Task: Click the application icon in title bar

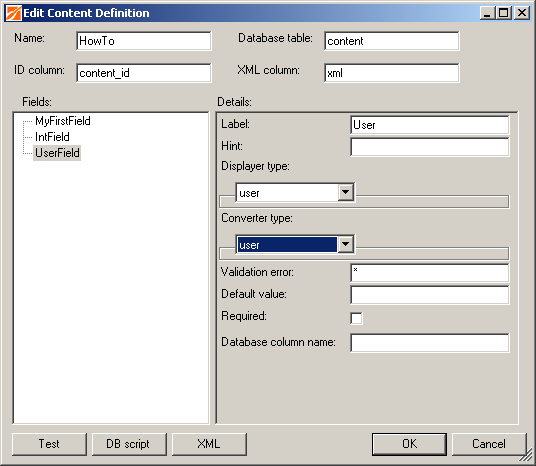Action: [x=14, y=13]
